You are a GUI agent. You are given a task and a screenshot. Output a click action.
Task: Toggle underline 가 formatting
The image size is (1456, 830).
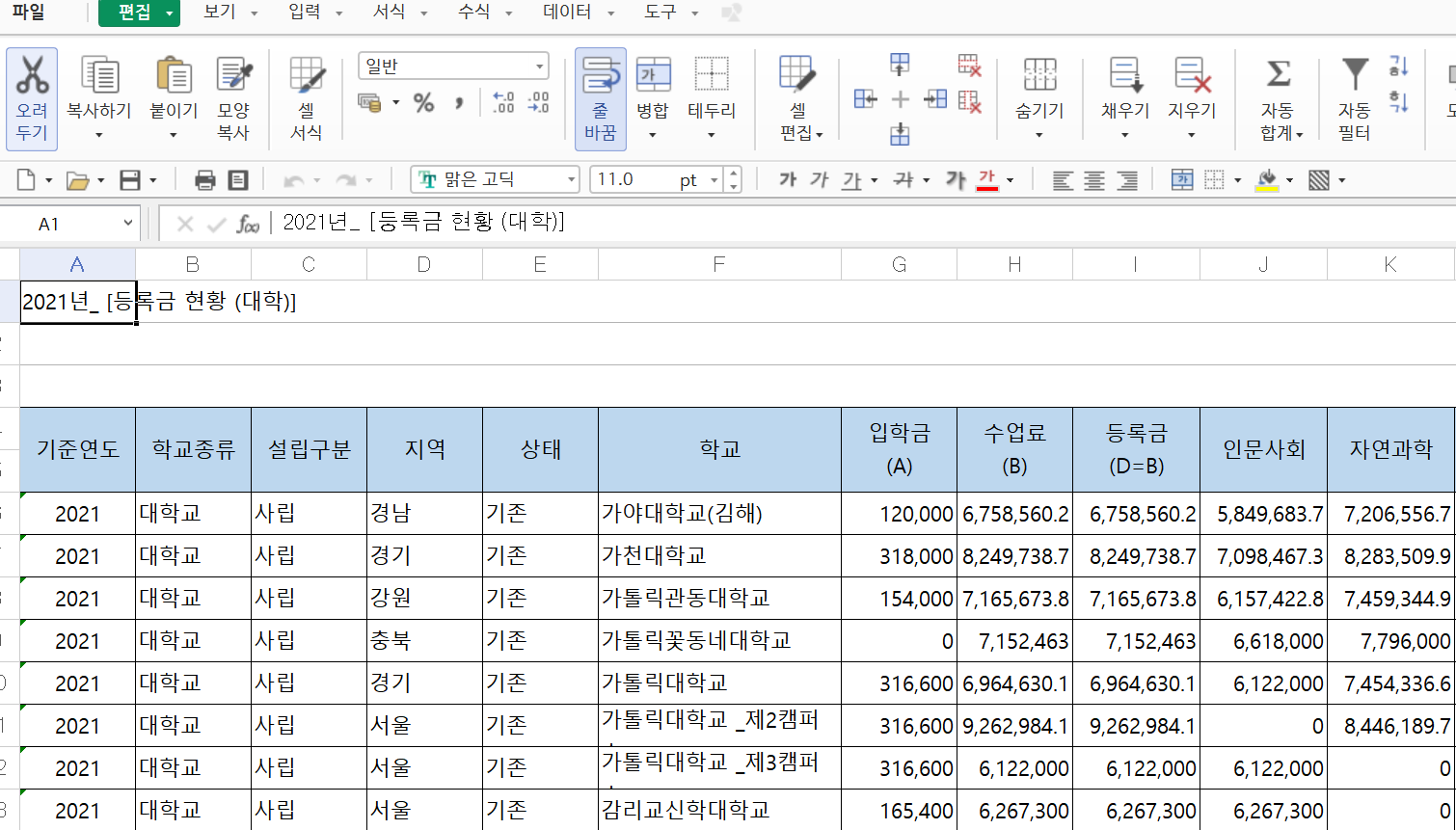click(850, 180)
